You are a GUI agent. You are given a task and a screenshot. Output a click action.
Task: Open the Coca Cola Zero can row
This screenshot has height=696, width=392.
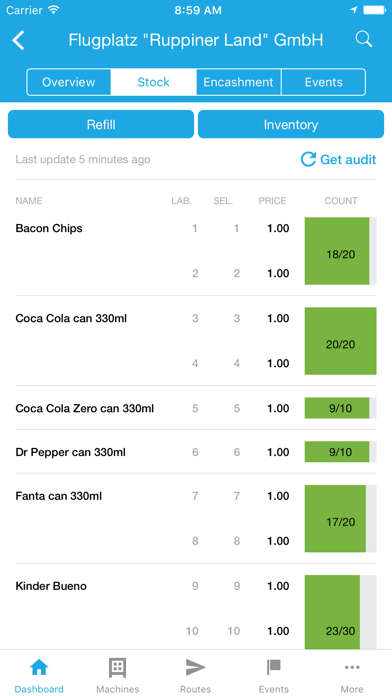(x=196, y=408)
